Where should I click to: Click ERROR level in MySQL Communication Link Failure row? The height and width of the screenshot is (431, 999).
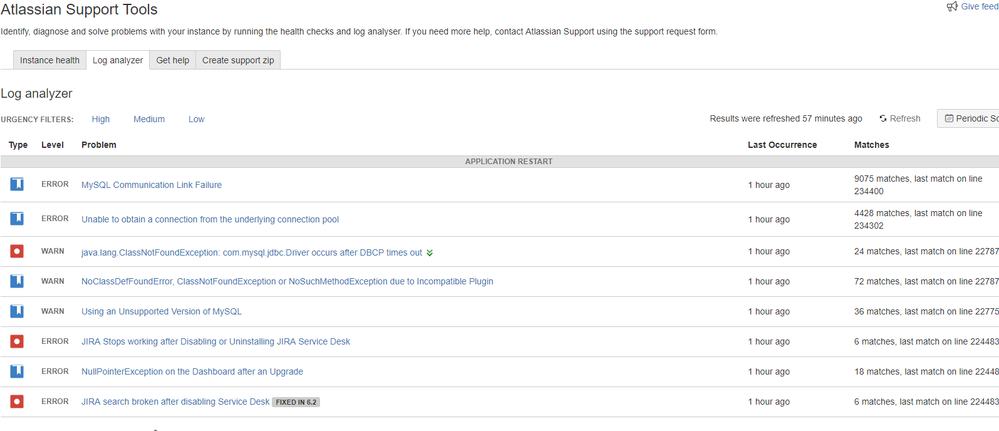click(x=55, y=184)
